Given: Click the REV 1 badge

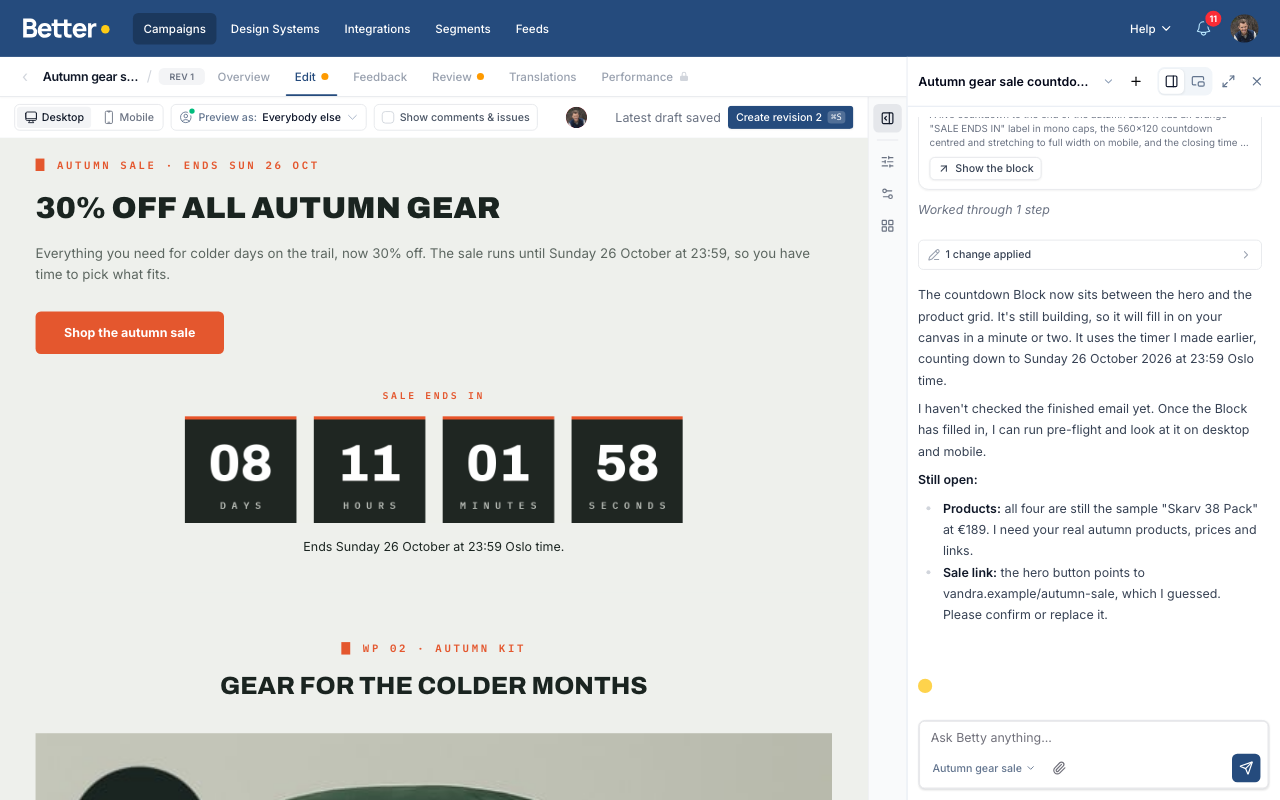Looking at the screenshot, I should tap(182, 77).
